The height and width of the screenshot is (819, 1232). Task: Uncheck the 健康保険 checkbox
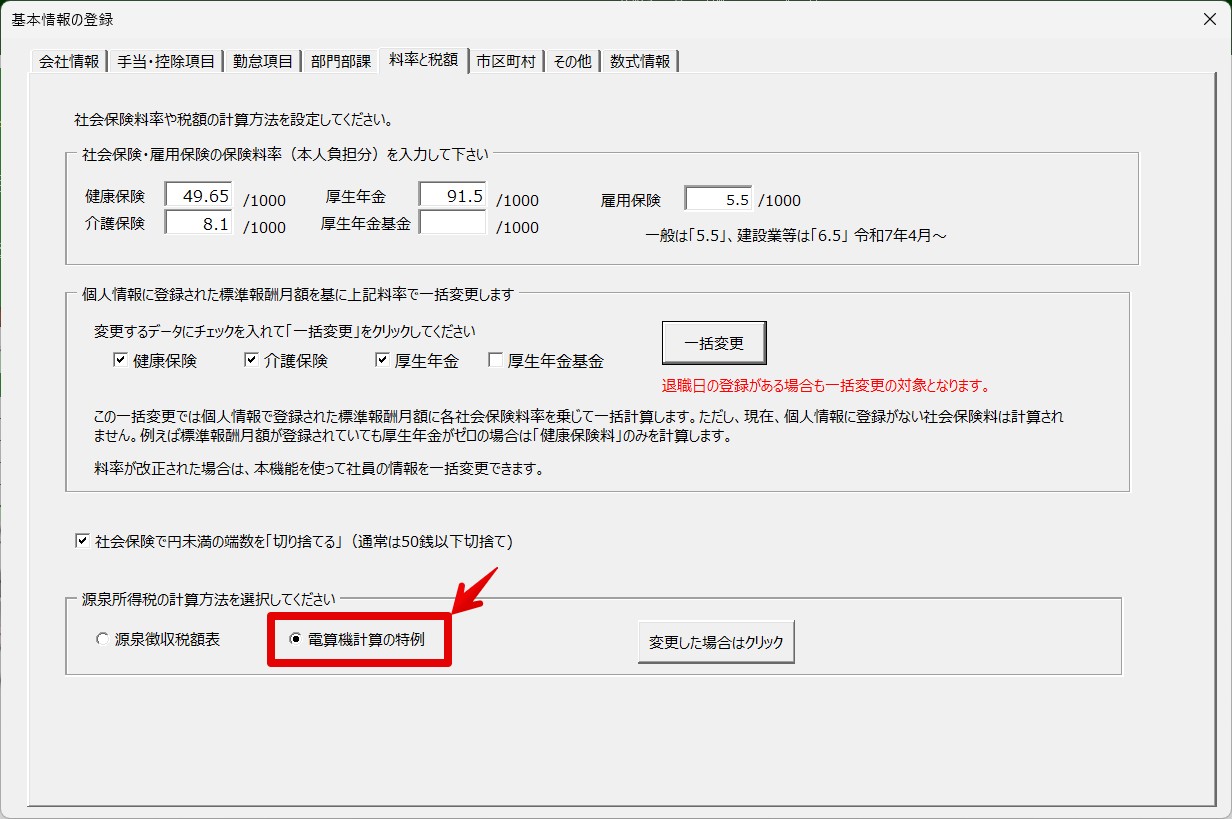pyautogui.click(x=120, y=361)
